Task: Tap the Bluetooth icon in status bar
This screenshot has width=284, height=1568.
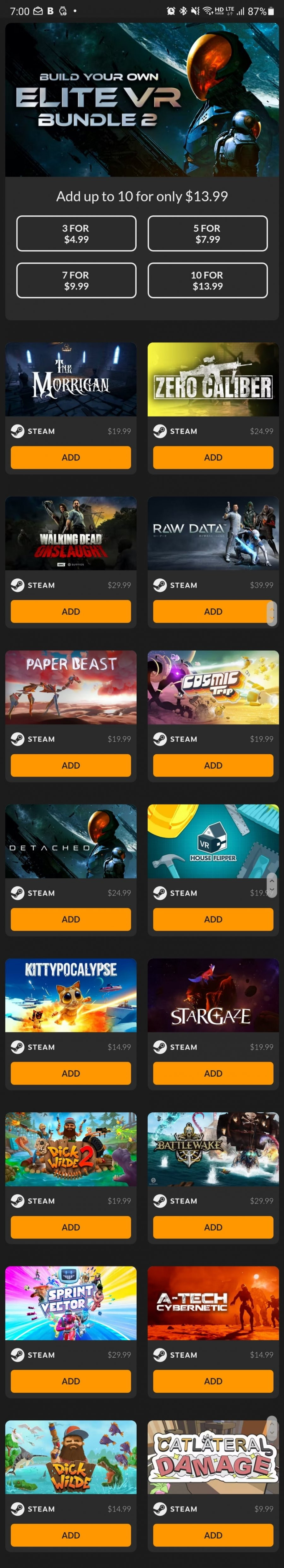Action: tap(183, 11)
